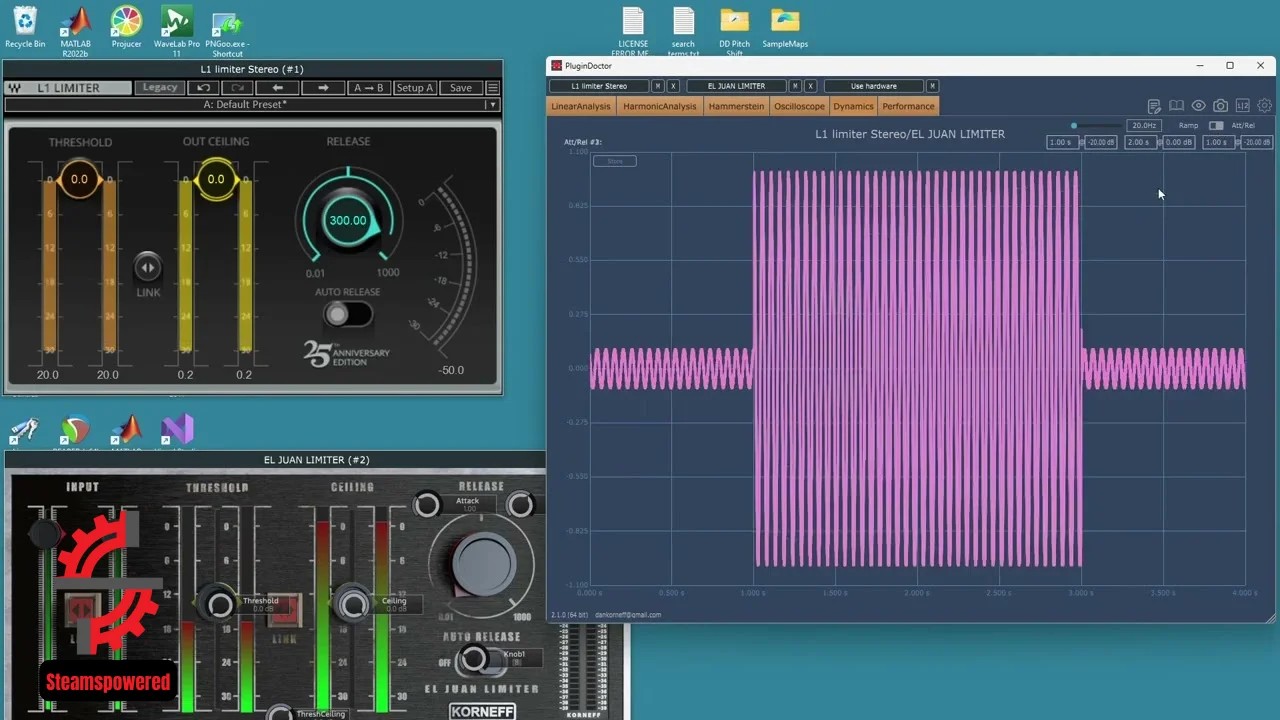Screen dimensions: 1280x720
Task: Open Use hardware slot selector
Action: (x=873, y=86)
